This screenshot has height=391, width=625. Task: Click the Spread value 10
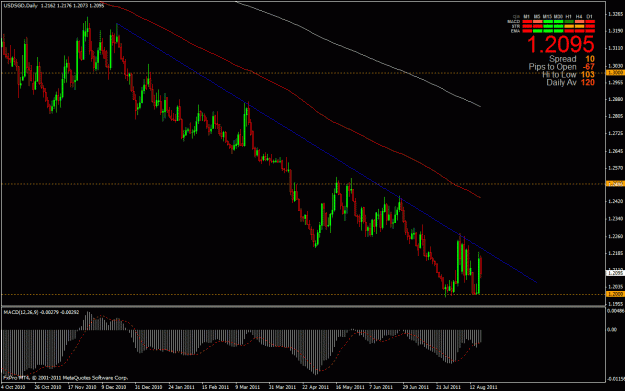(x=590, y=59)
